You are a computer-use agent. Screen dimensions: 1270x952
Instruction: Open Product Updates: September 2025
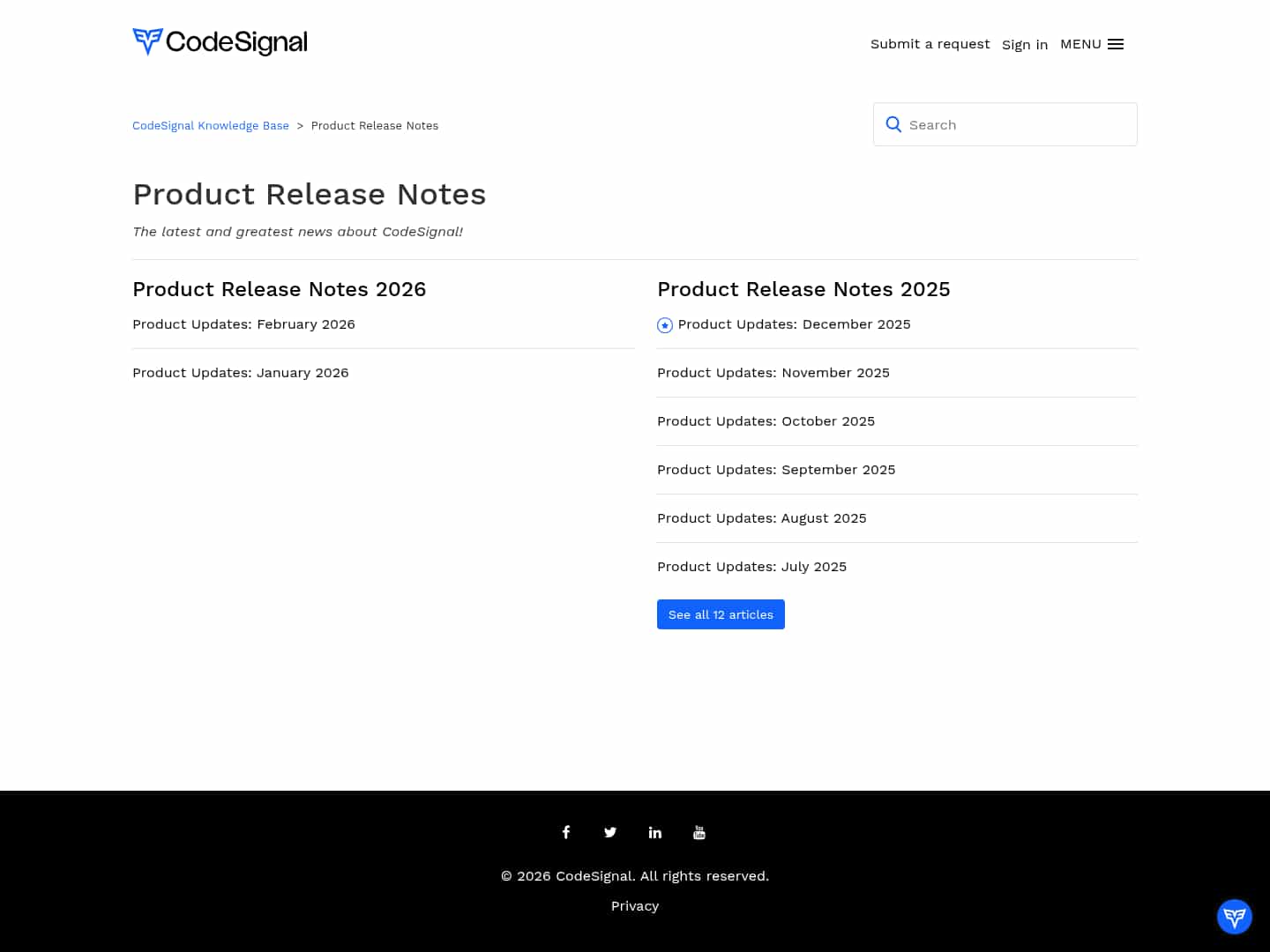[x=776, y=470]
